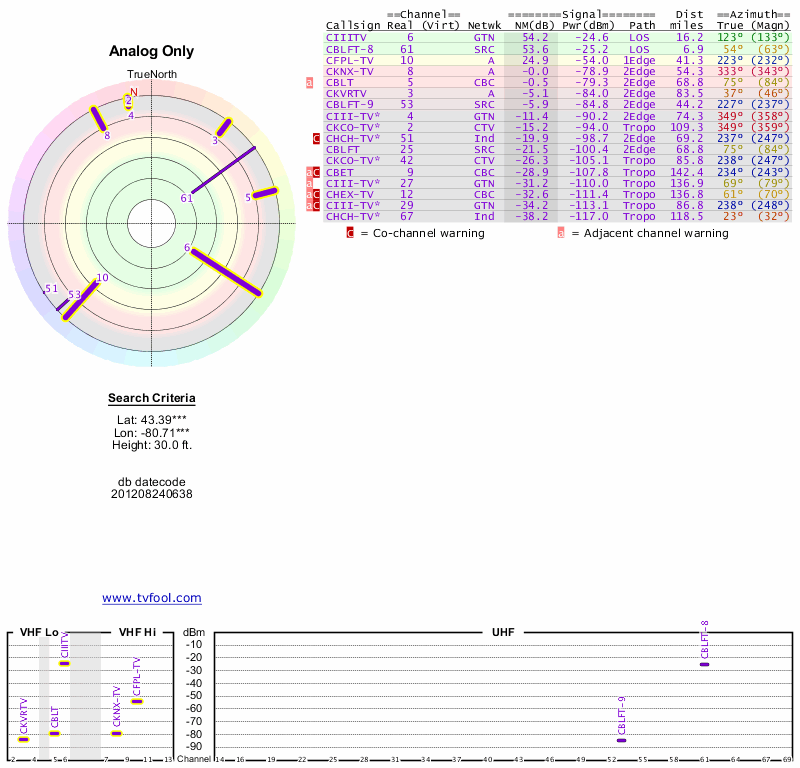
Task: Click the red co-channel legend icon
Action: point(350,233)
